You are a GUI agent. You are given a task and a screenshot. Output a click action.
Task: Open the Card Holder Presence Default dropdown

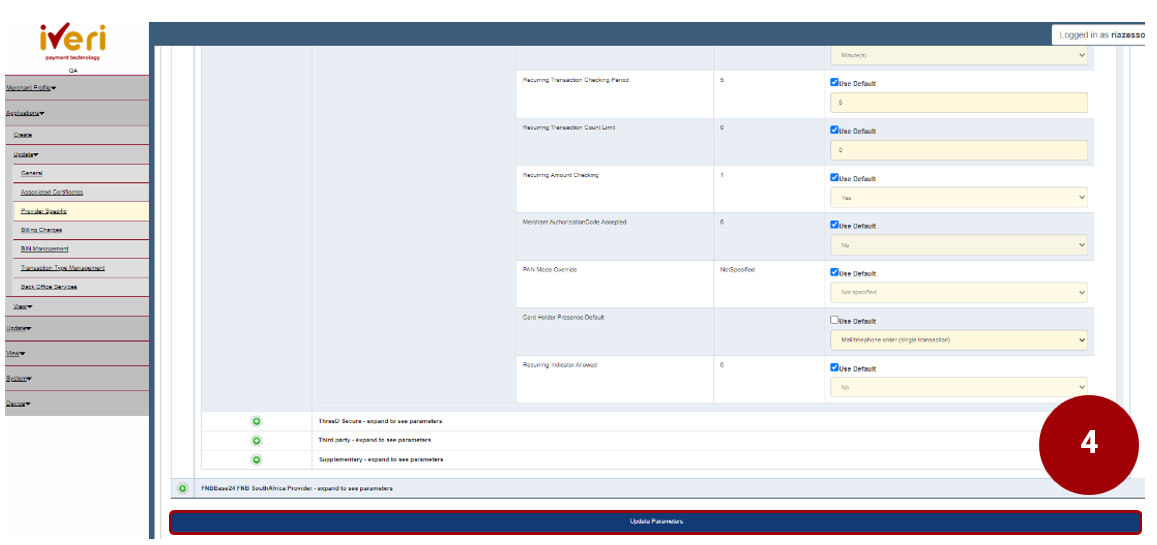pyautogui.click(x=958, y=340)
